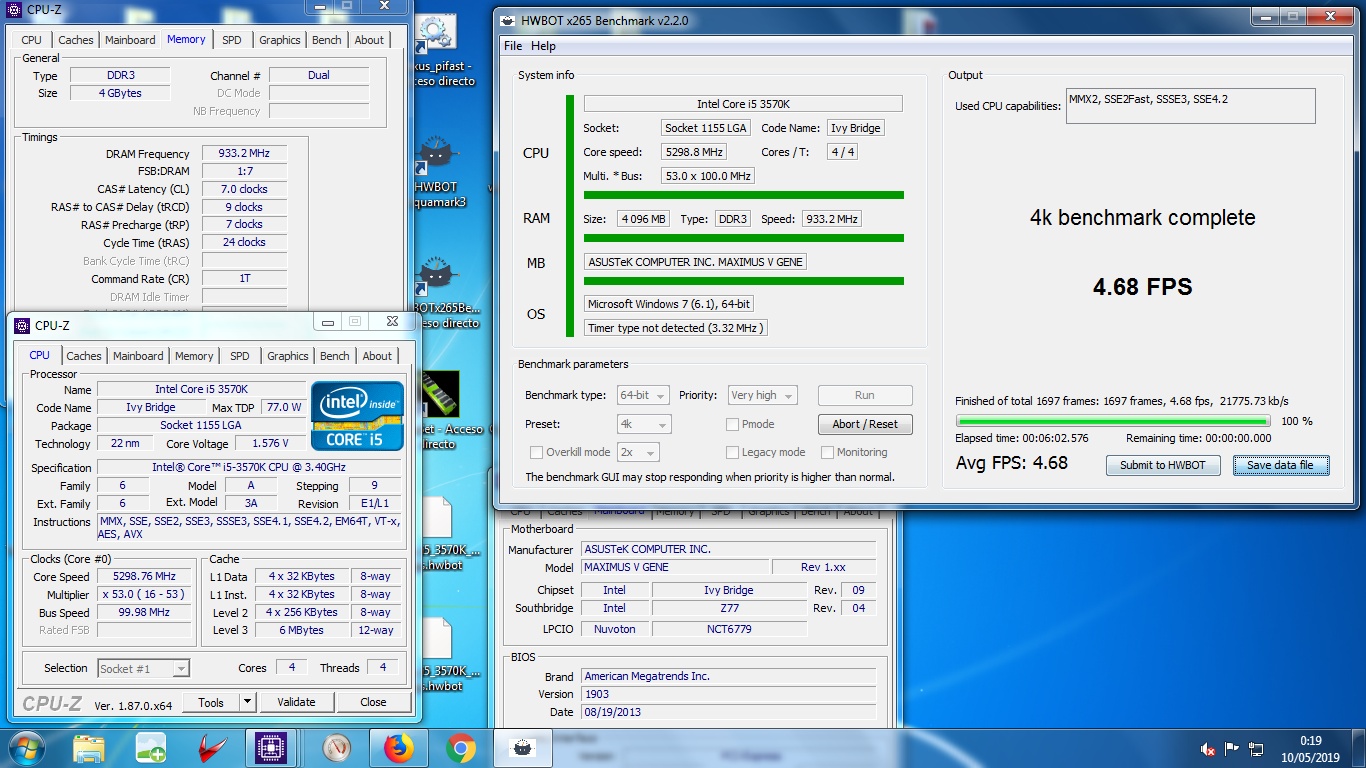Open the Overkill 2x multiplier dropdown

click(x=638, y=452)
